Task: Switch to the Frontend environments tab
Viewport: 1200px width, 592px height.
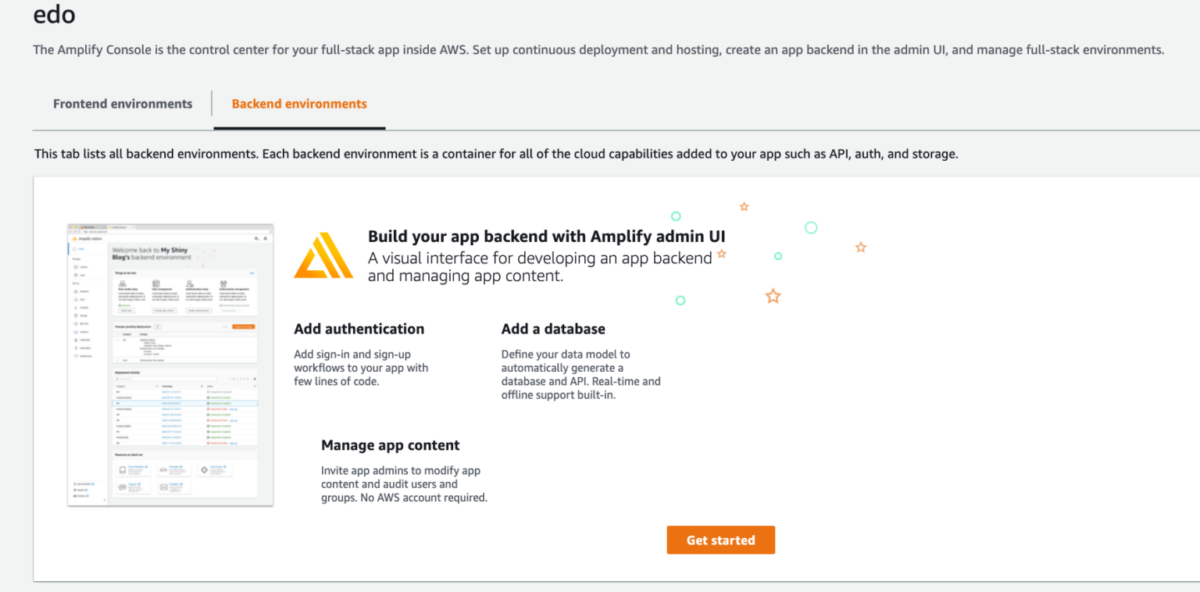Action: (x=122, y=104)
